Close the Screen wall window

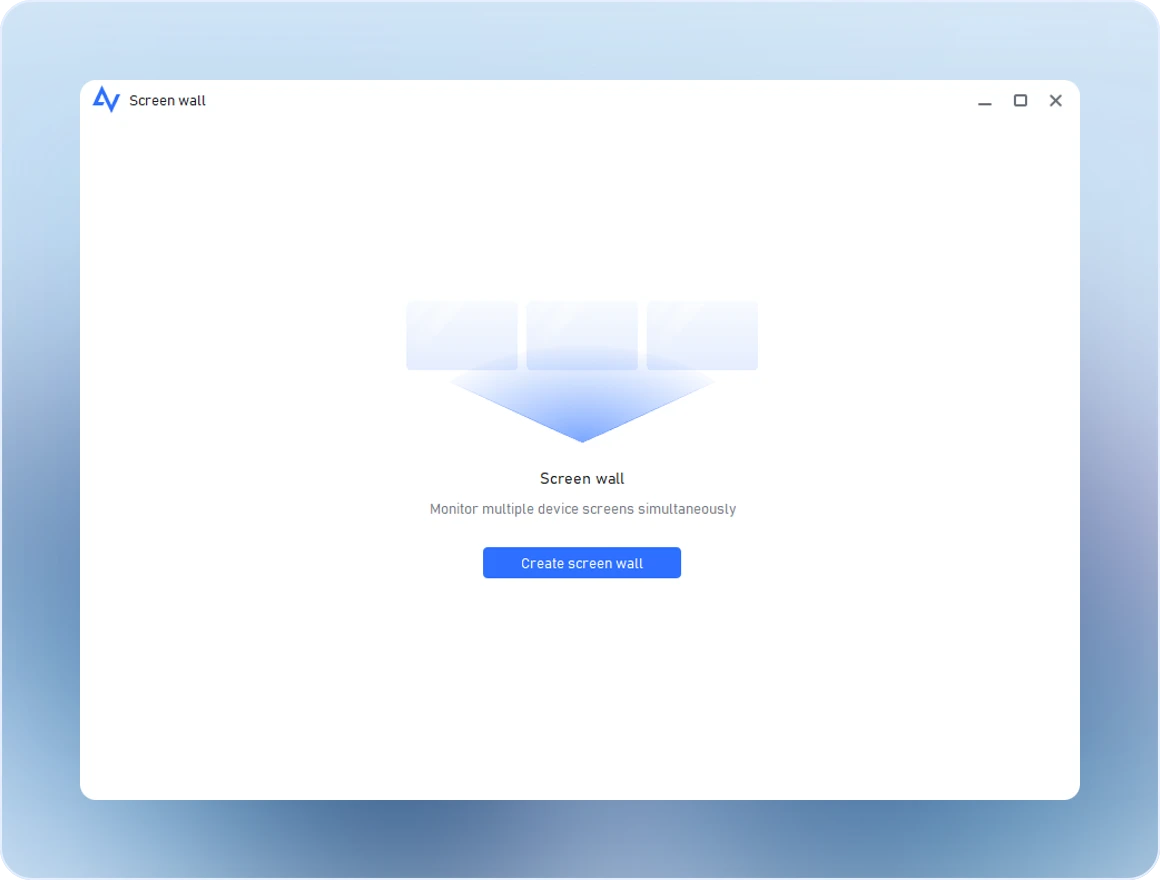pyautogui.click(x=1056, y=101)
